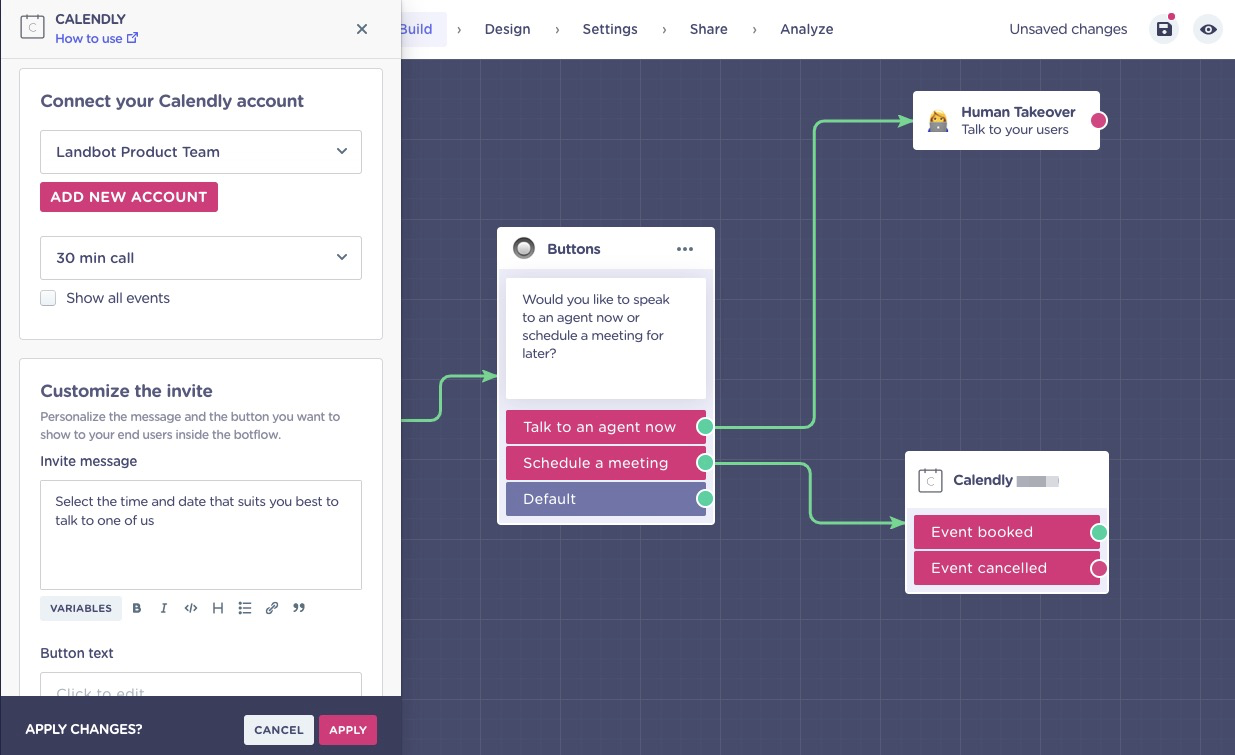Open the Buttons block three-dot menu
Viewport: 1235px width, 755px height.
click(685, 249)
